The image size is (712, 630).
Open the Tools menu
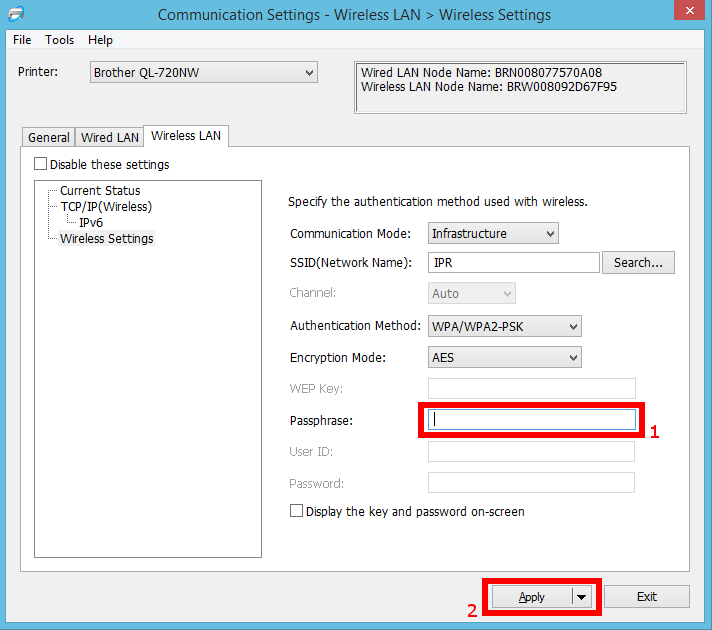pos(60,40)
